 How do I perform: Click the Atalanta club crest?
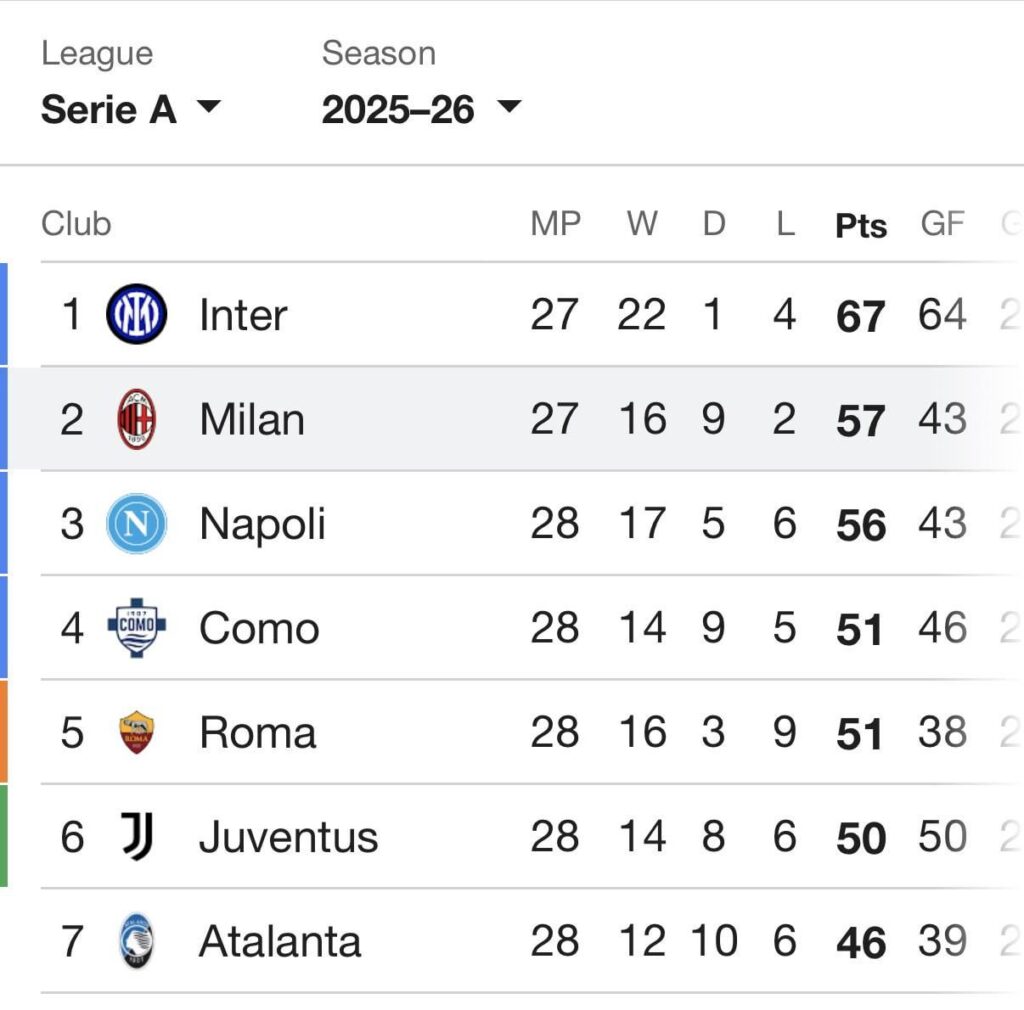click(x=137, y=940)
